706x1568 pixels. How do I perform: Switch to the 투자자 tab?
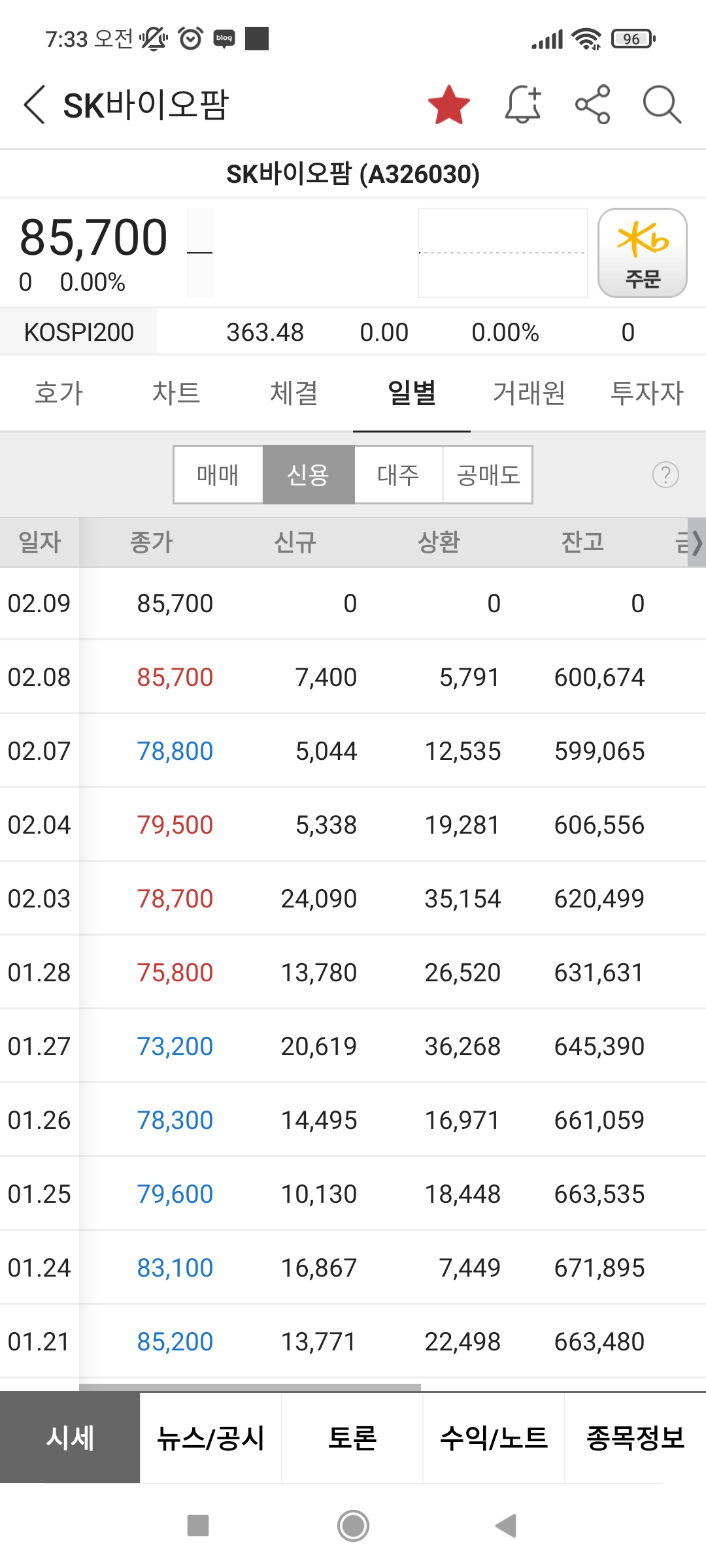point(647,393)
